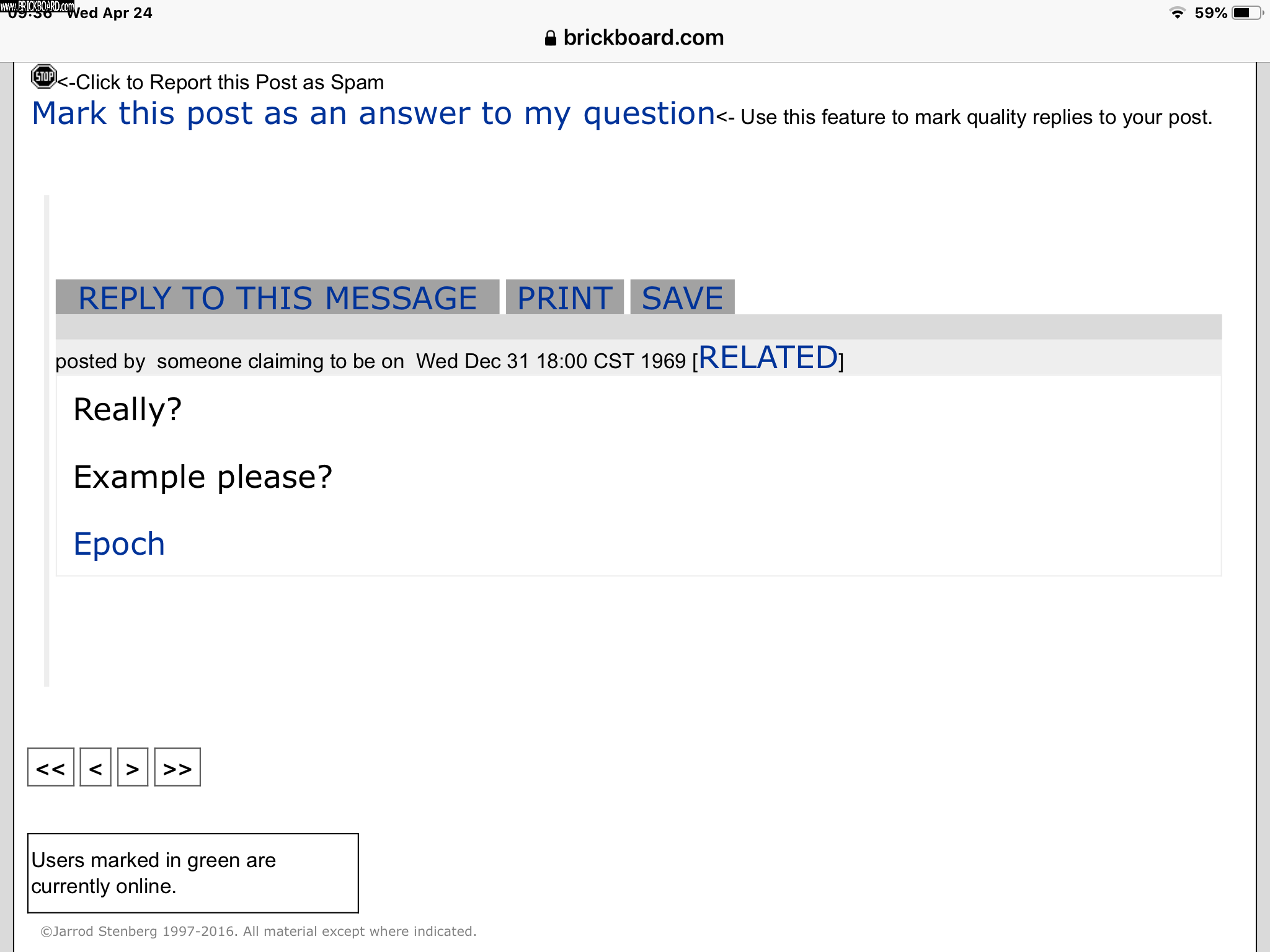Click Reply To This Message
This screenshot has width=1270, height=952.
pos(277,297)
